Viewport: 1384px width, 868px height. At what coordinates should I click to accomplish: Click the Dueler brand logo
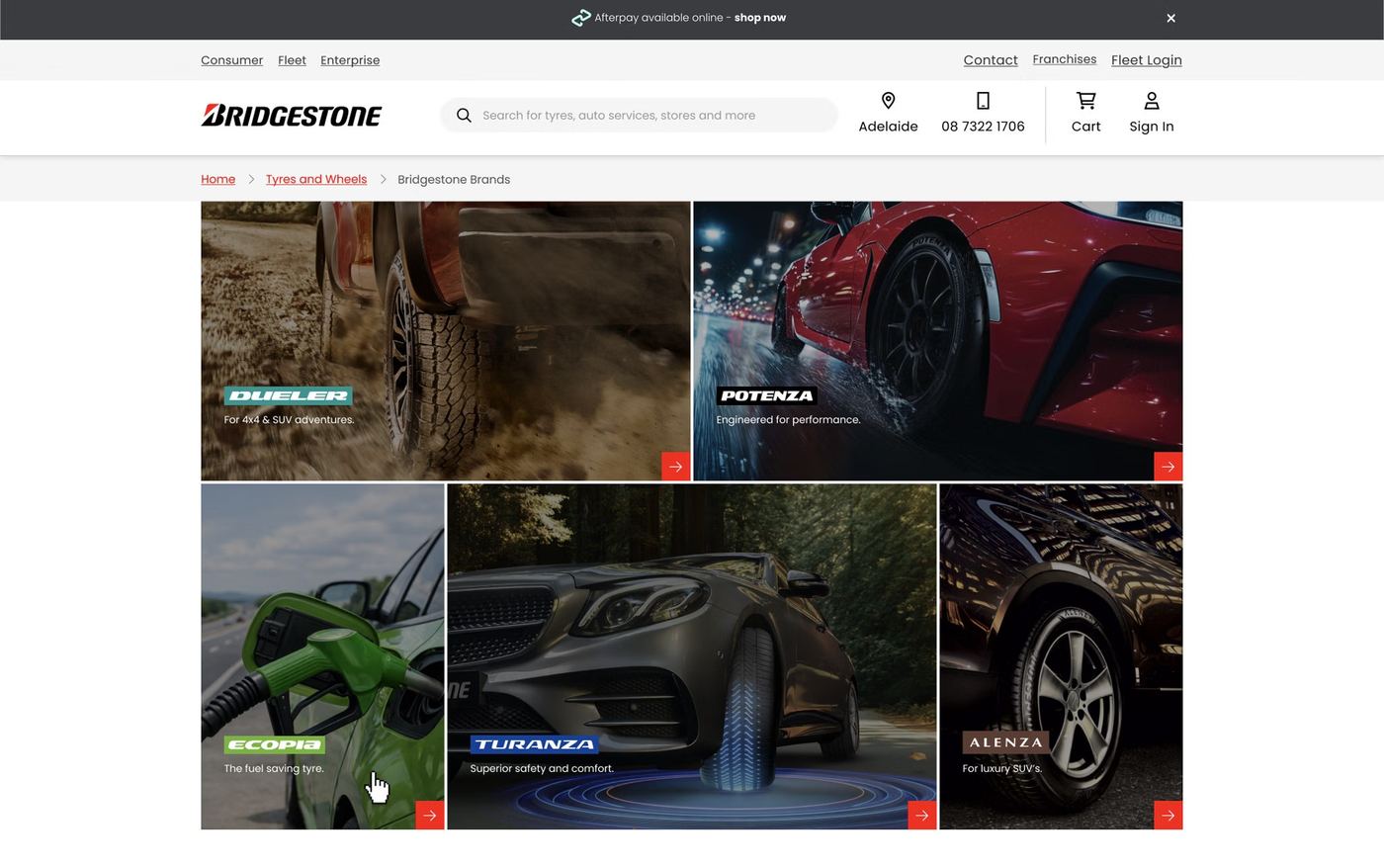coord(288,395)
